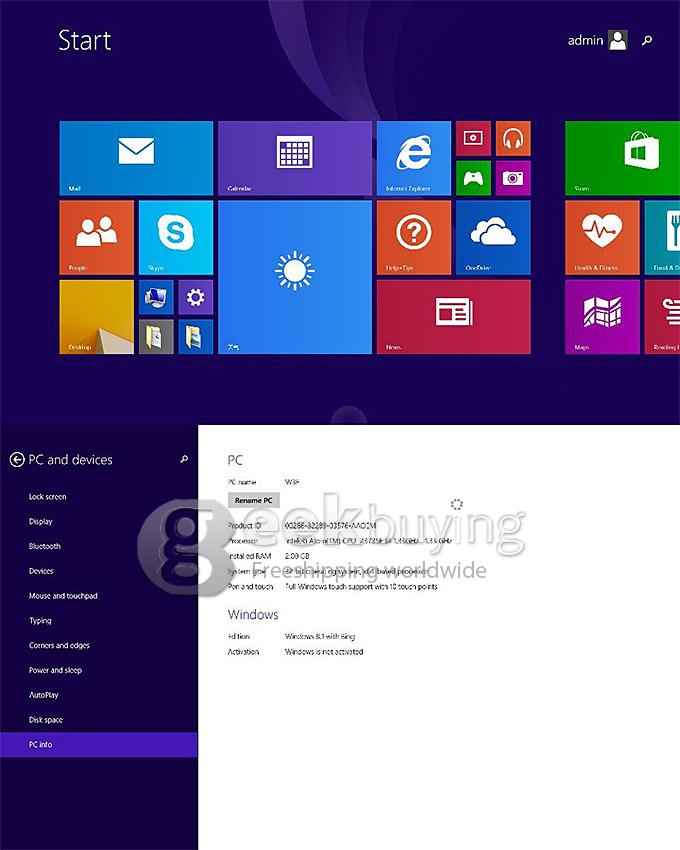Open the Help+Tips tile
This screenshot has height=850, width=680.
pos(414,237)
